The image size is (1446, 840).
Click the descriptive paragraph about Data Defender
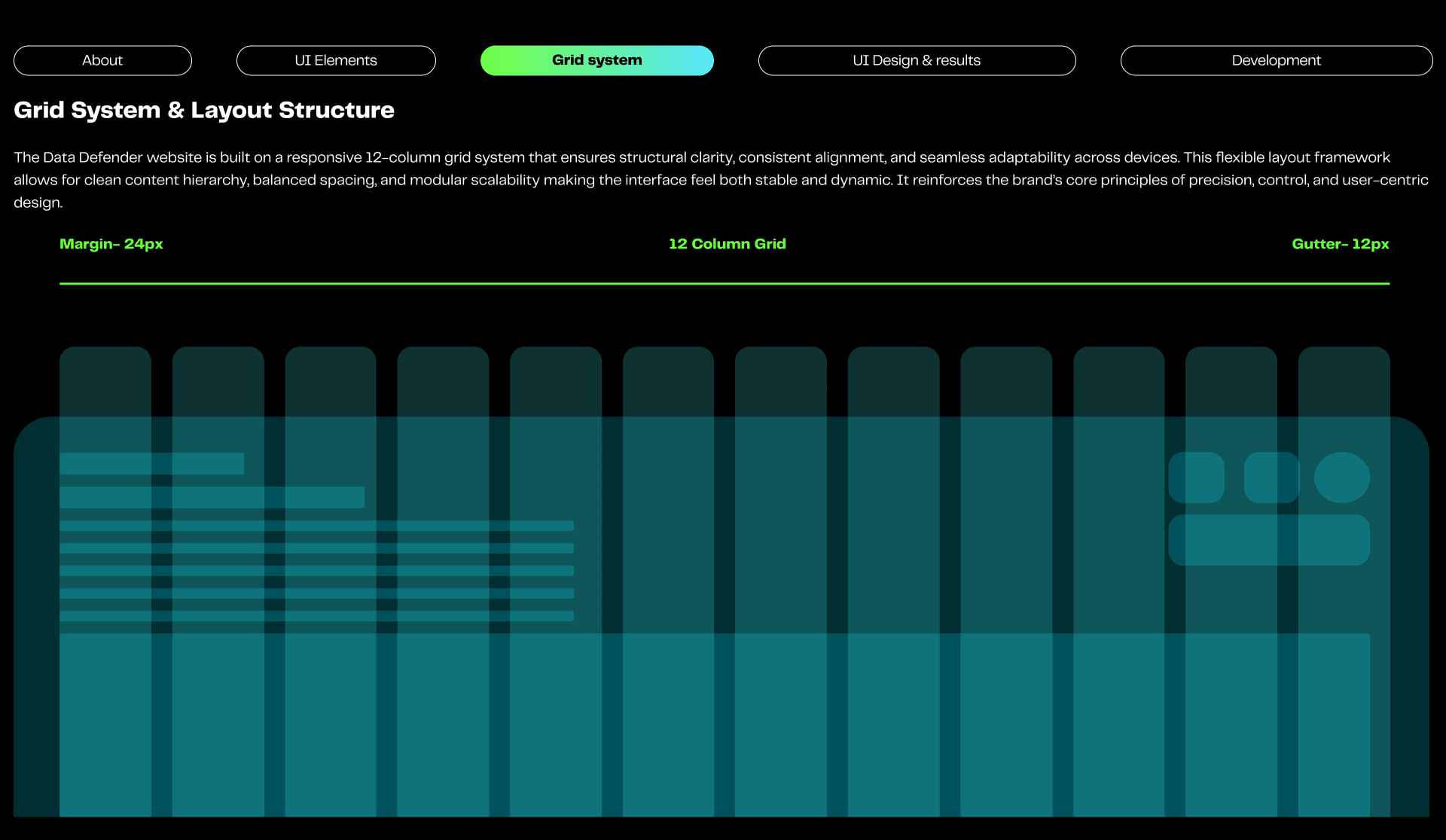721,179
